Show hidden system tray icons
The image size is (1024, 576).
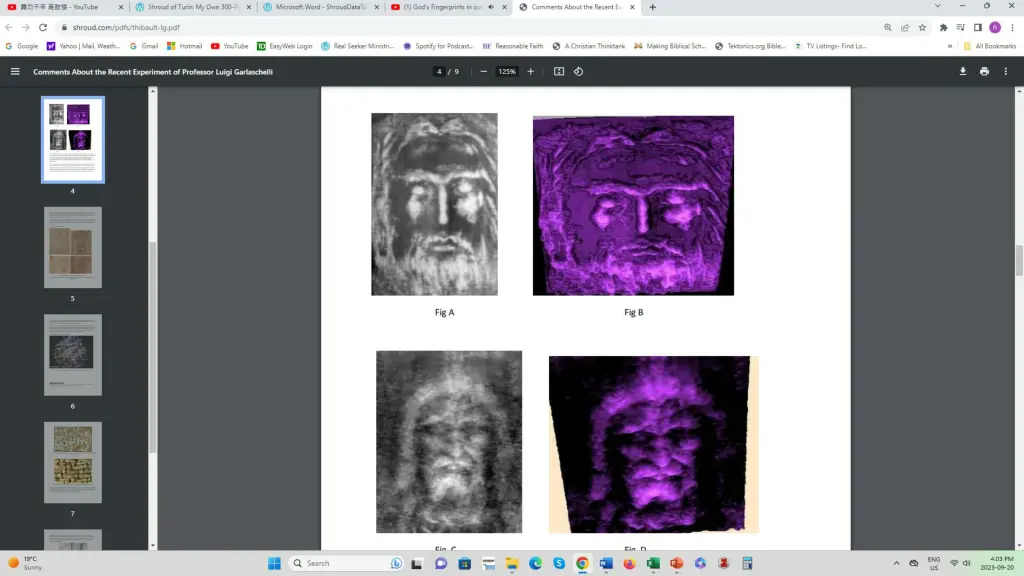[896, 563]
